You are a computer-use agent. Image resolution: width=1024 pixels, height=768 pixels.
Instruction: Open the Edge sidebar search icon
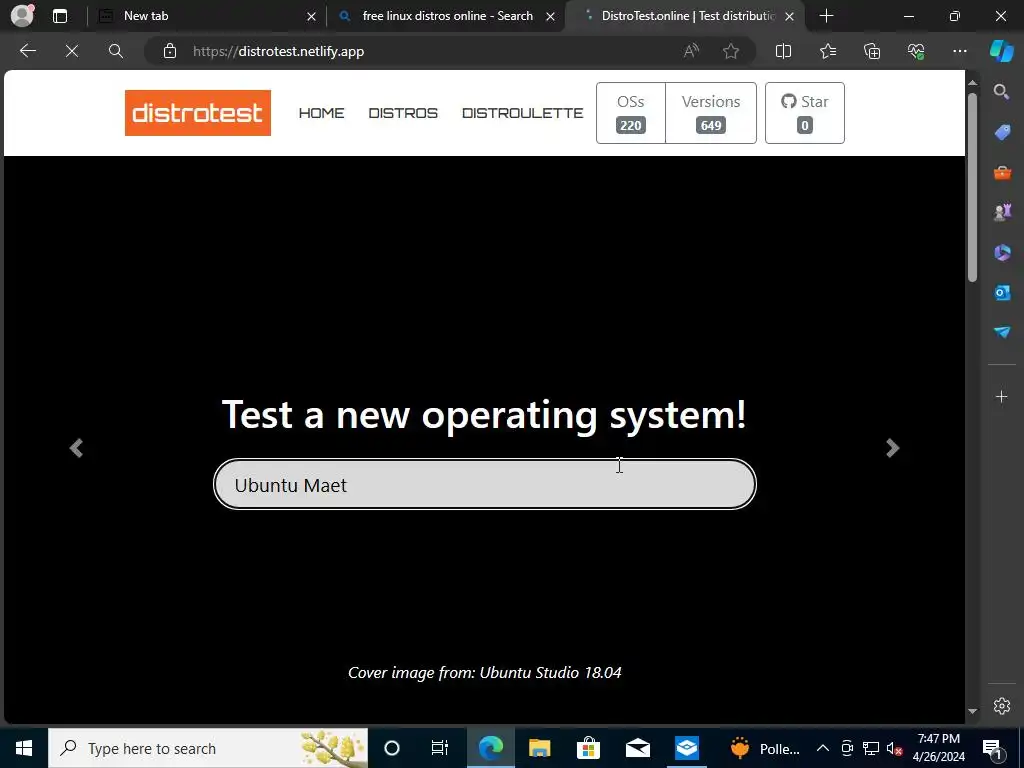(1001, 91)
